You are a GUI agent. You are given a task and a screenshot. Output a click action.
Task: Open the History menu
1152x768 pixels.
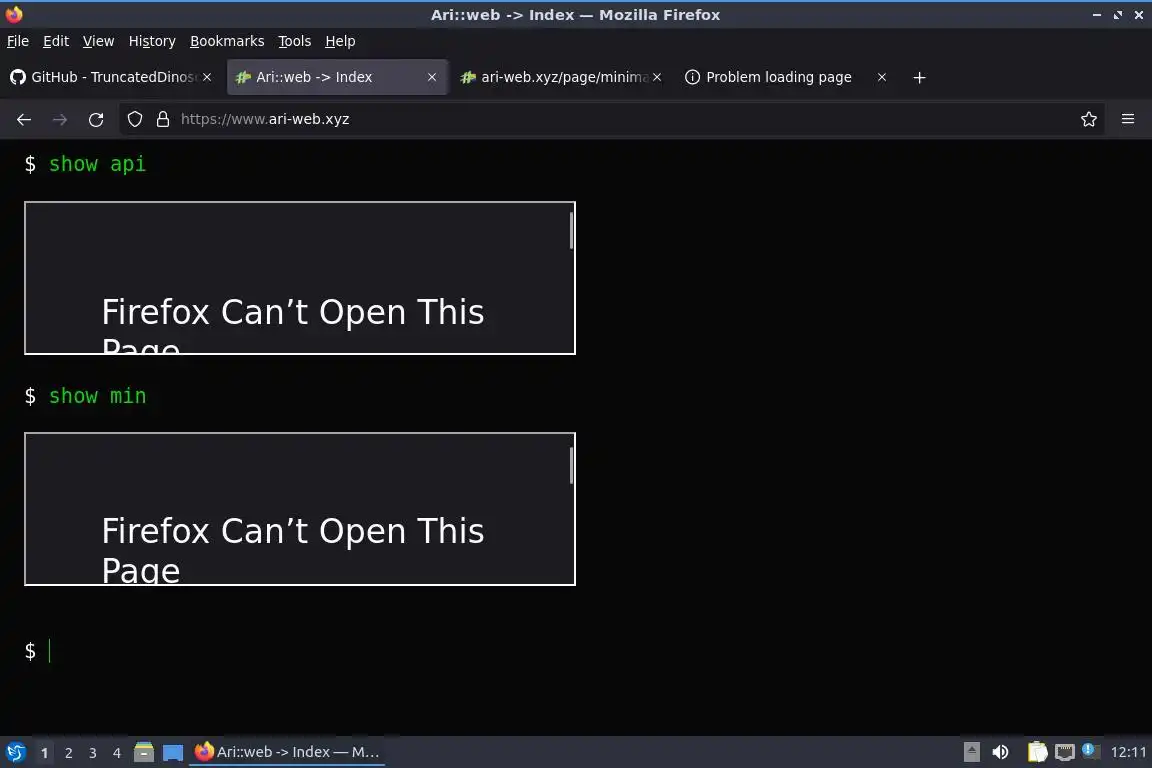coord(152,41)
